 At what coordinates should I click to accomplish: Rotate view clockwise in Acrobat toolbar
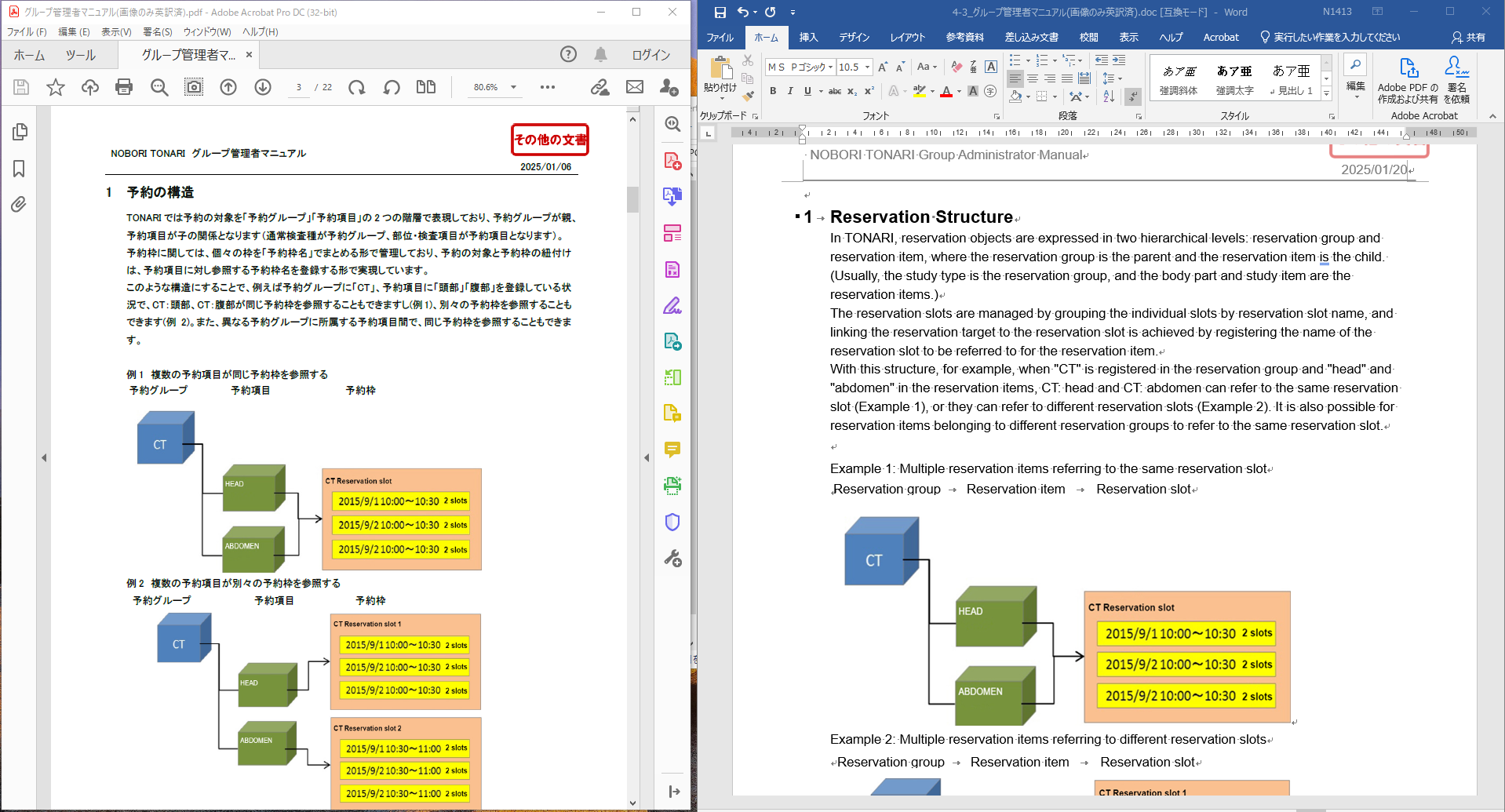point(357,87)
